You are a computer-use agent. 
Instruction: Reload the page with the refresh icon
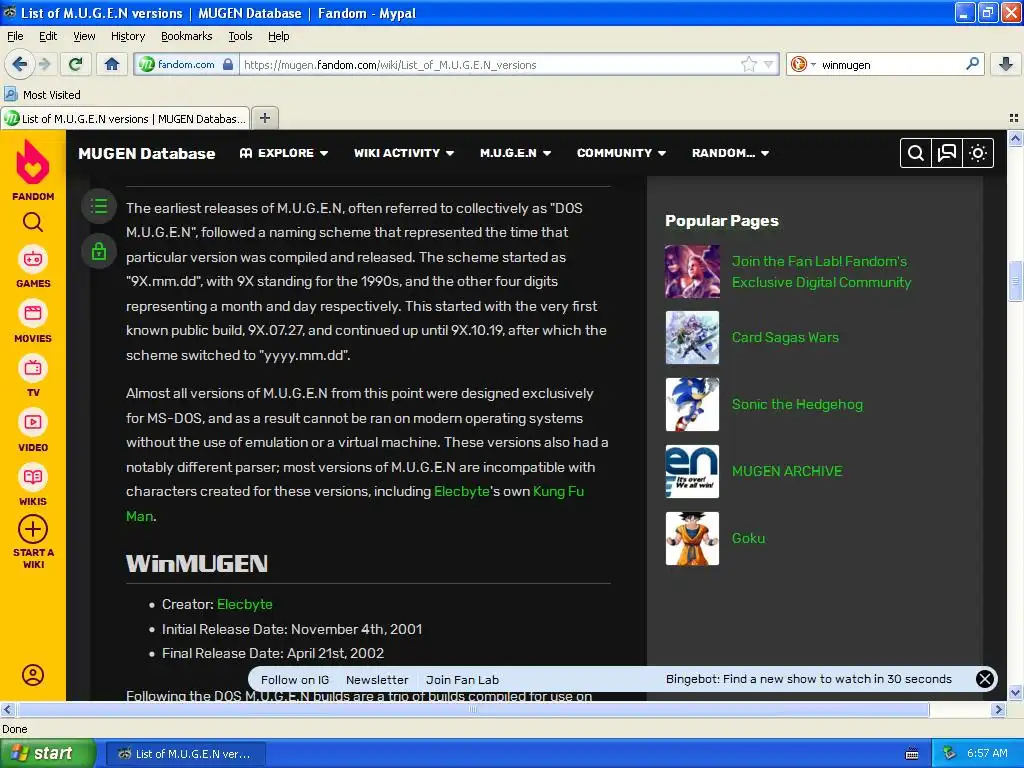76,64
